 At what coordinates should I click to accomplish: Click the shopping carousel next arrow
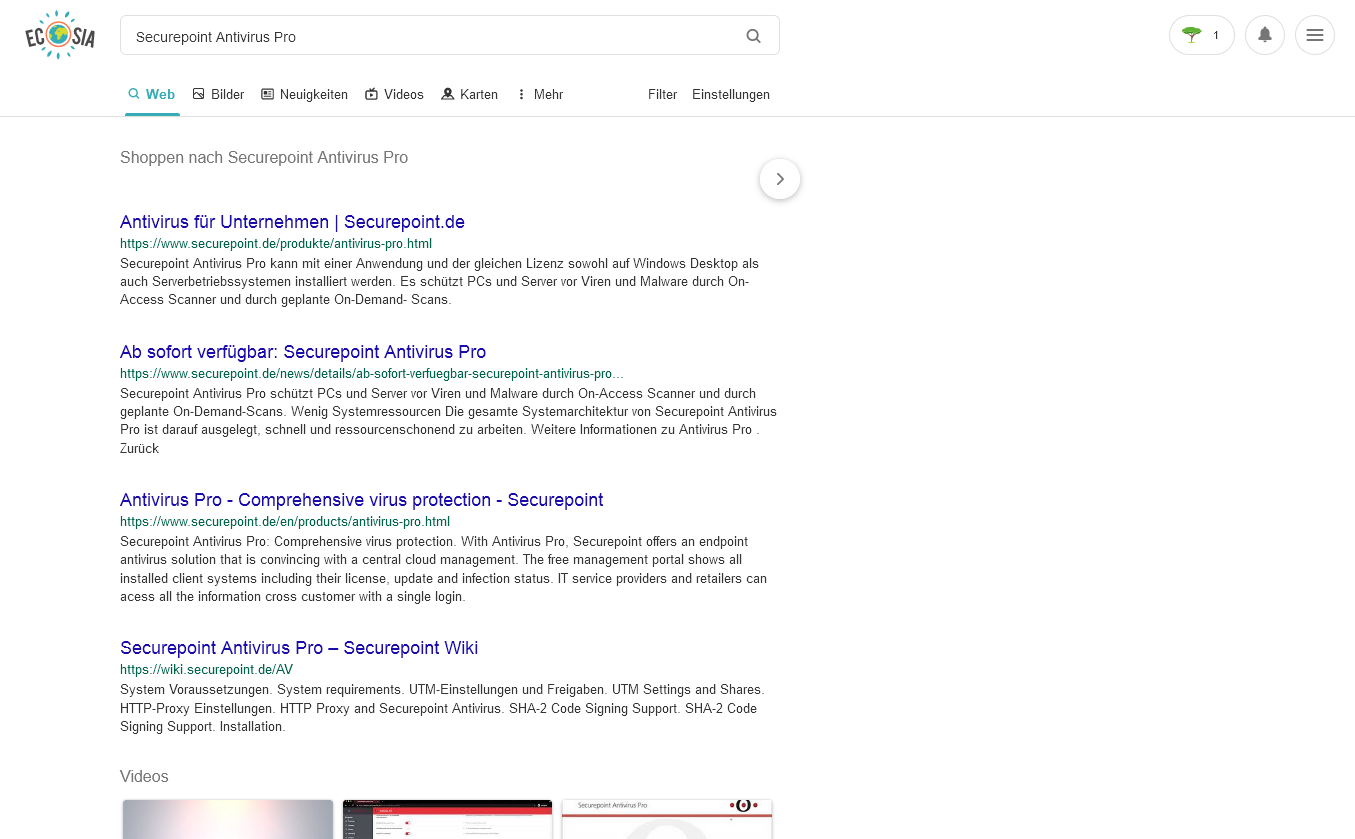coord(780,179)
